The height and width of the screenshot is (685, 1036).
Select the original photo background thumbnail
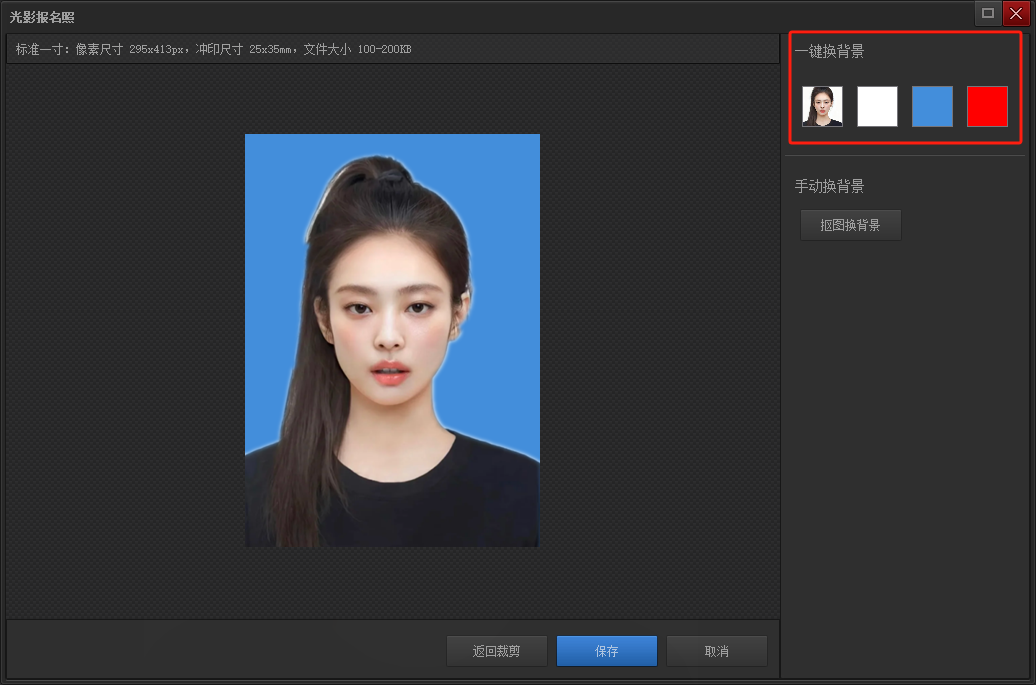tap(822, 106)
